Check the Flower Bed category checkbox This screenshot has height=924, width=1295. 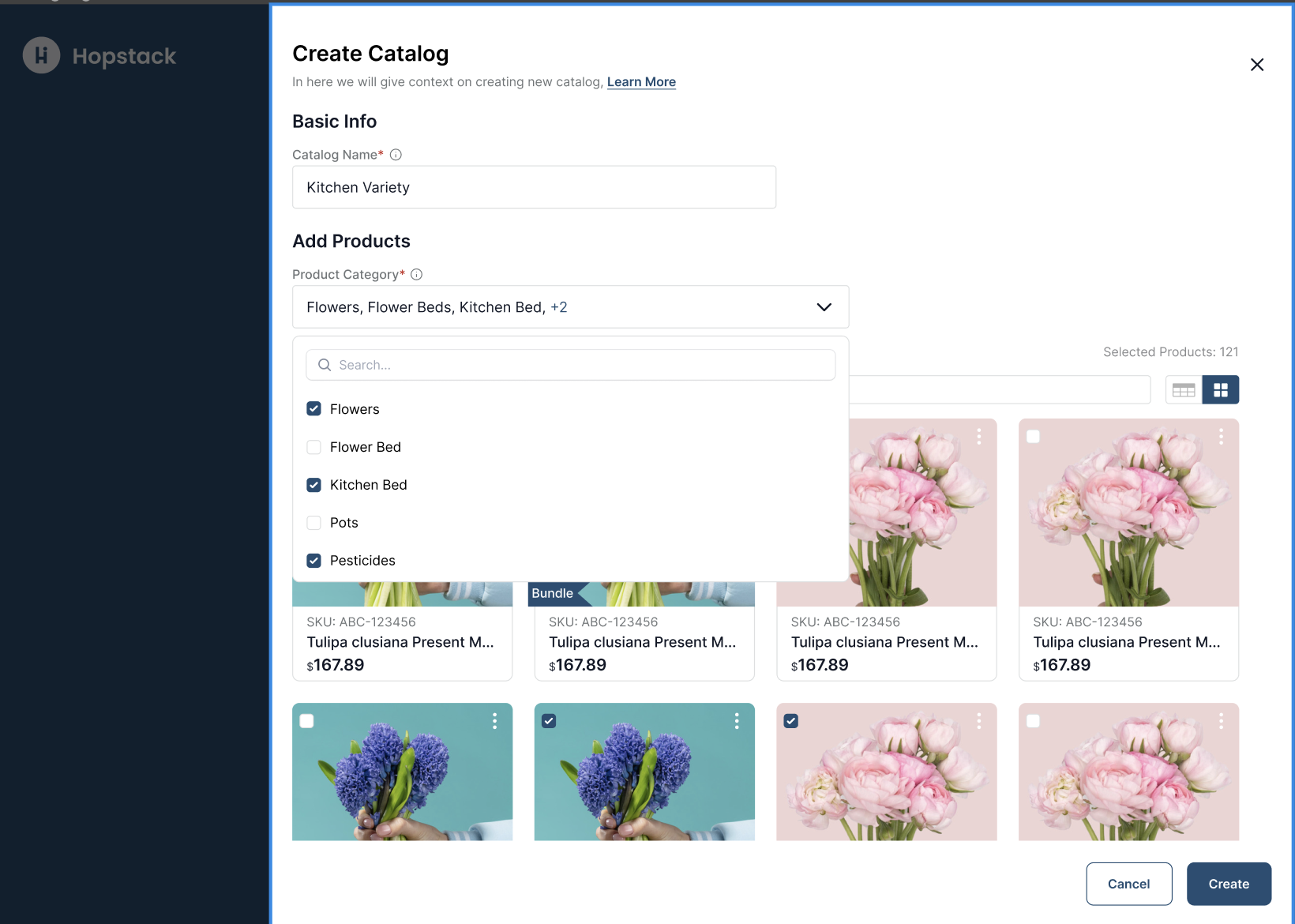(314, 447)
